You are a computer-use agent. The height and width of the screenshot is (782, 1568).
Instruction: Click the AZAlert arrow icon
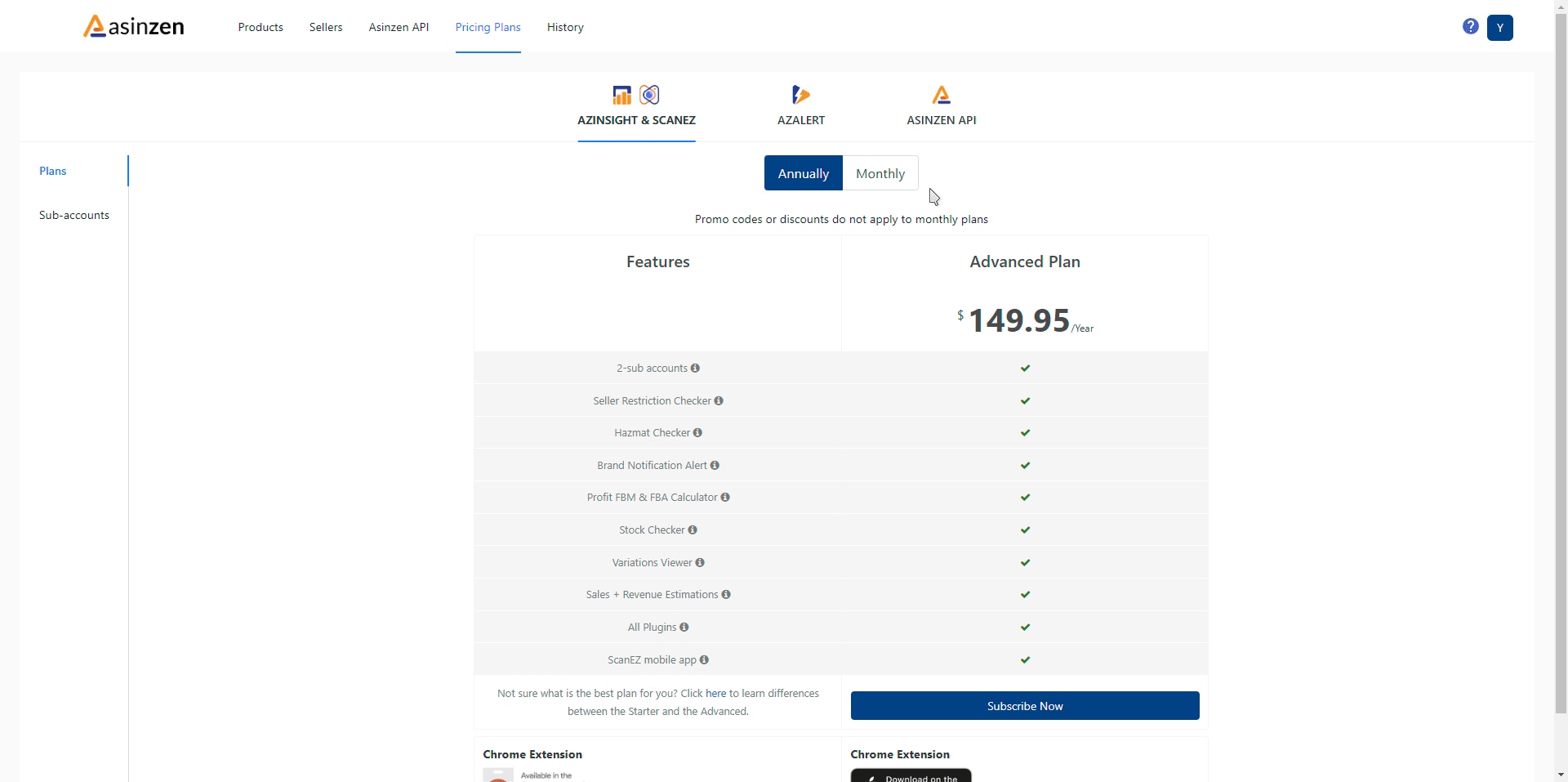click(801, 95)
